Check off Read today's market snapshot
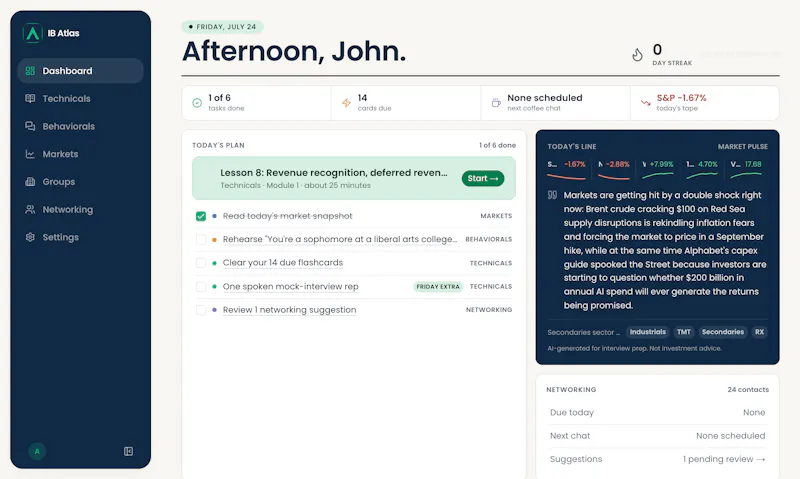 coord(201,216)
